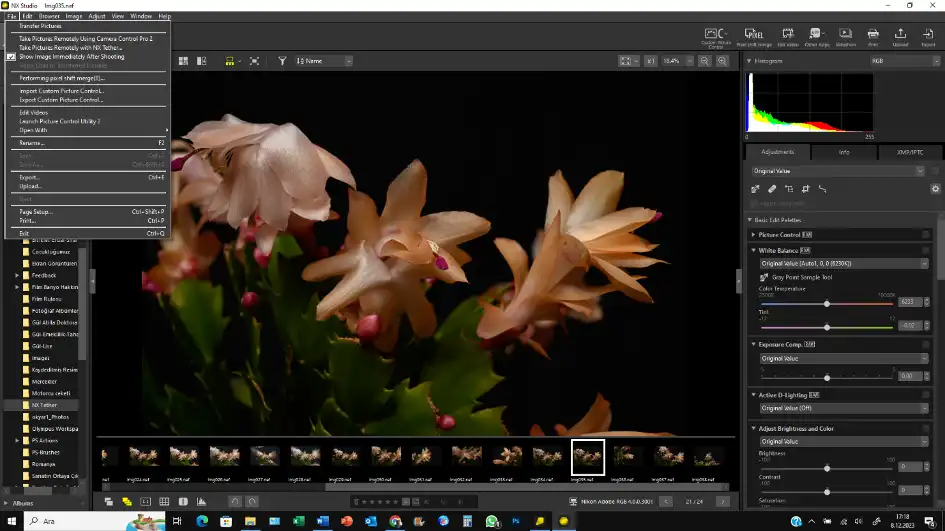Click the Upload toolbar icon
The height and width of the screenshot is (531, 945).
click(900, 35)
